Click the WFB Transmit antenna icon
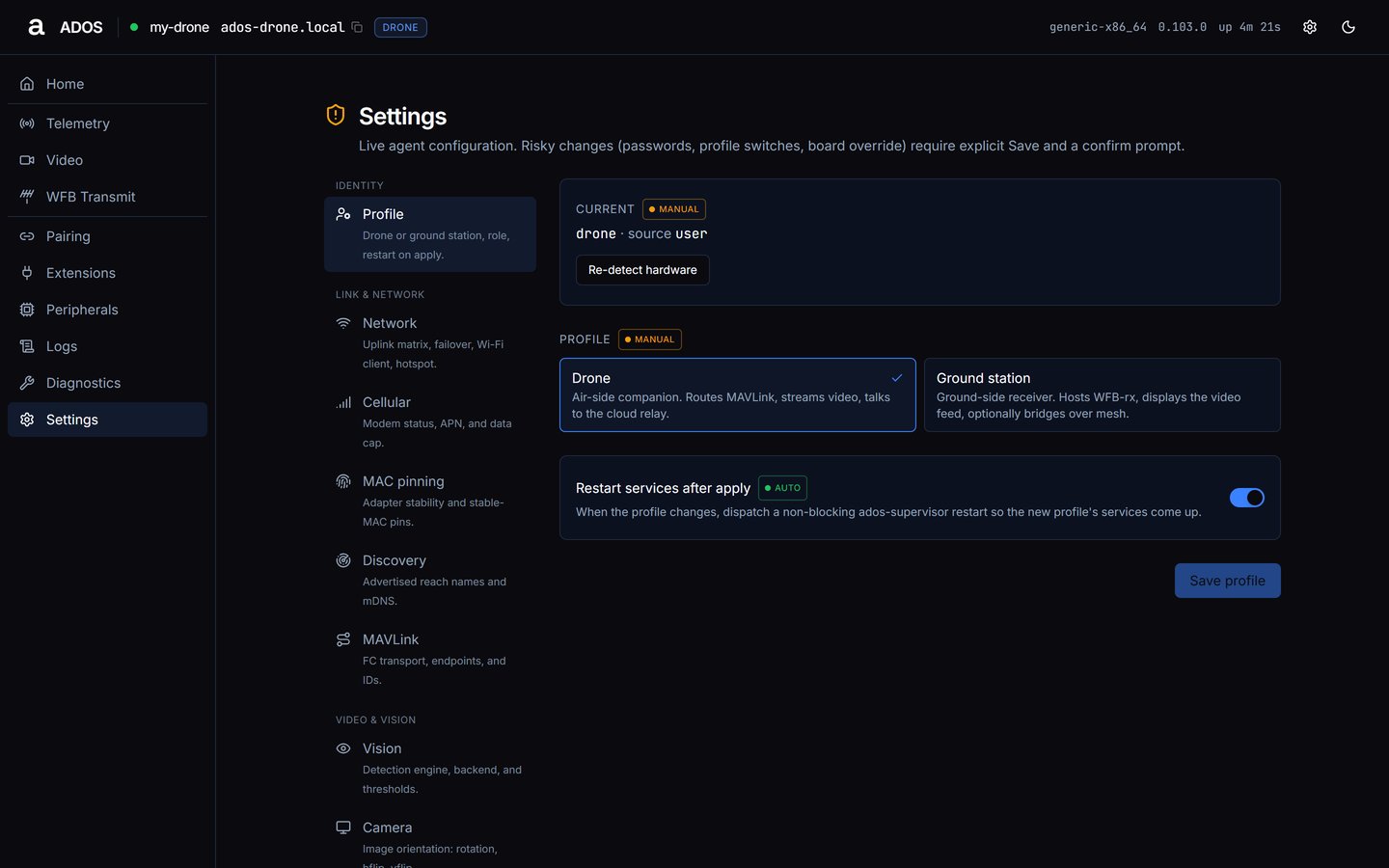The image size is (1389, 868). tap(27, 197)
